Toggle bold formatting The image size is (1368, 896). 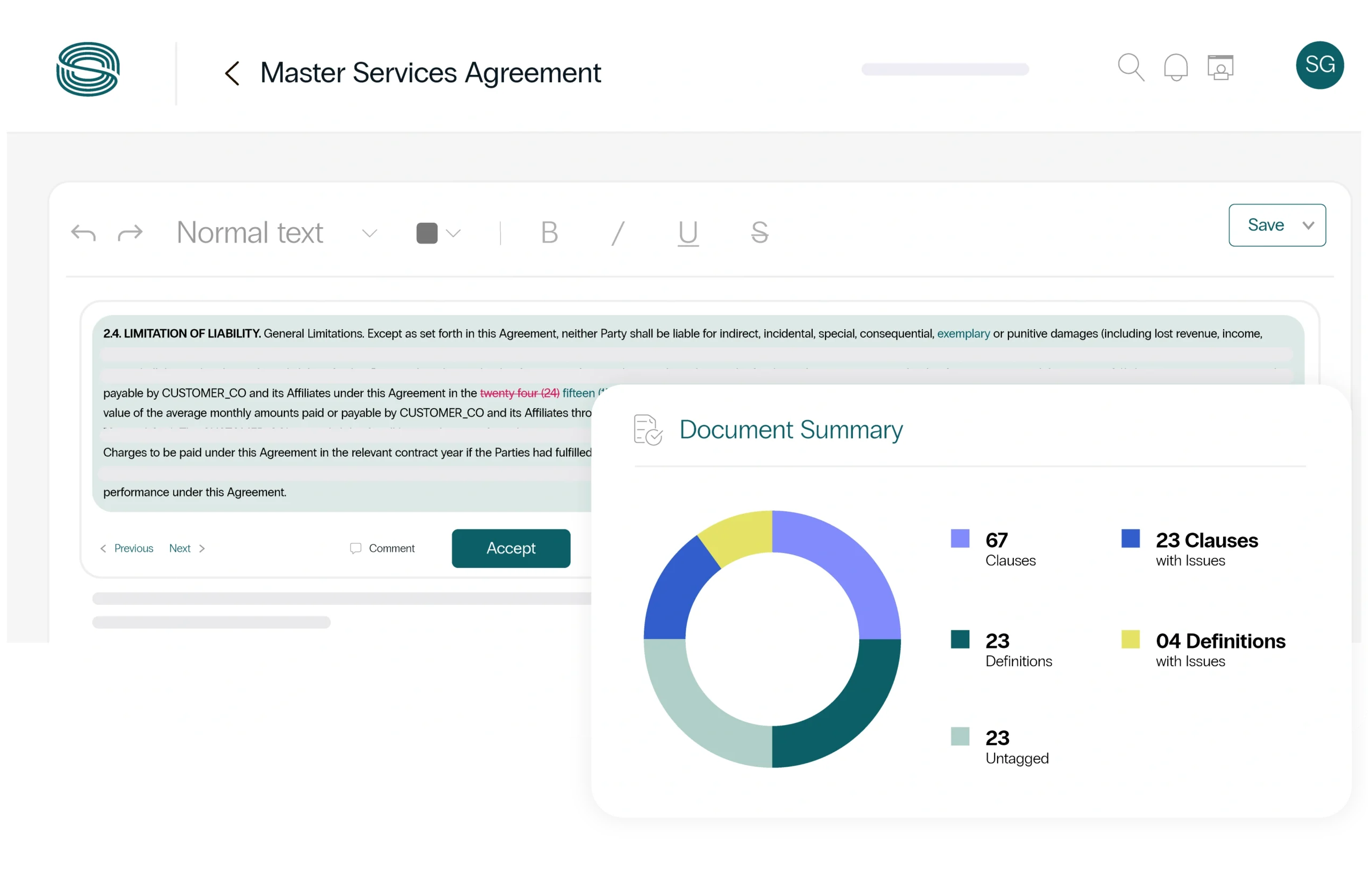(548, 233)
